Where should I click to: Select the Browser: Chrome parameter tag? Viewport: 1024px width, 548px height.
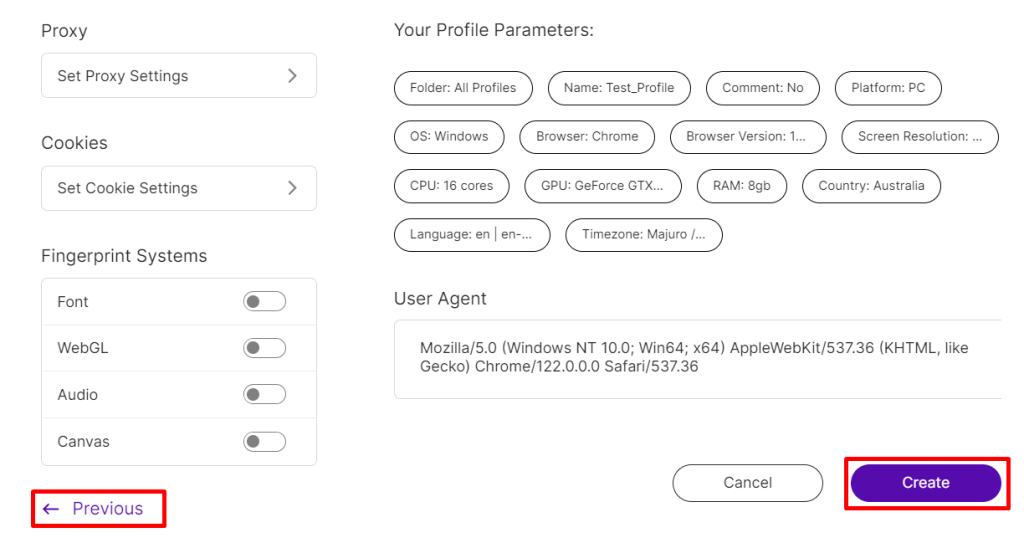[587, 137]
